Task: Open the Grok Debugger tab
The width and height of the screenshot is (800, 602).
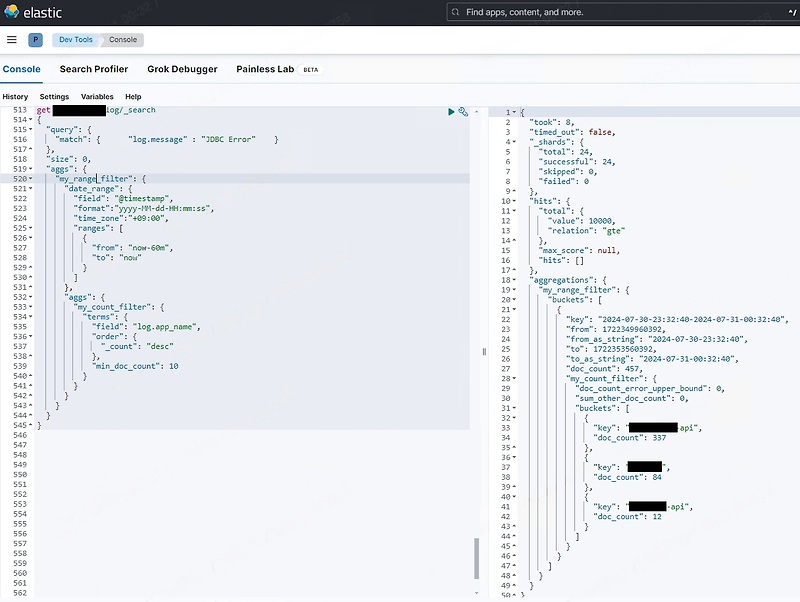Action: click(x=182, y=69)
